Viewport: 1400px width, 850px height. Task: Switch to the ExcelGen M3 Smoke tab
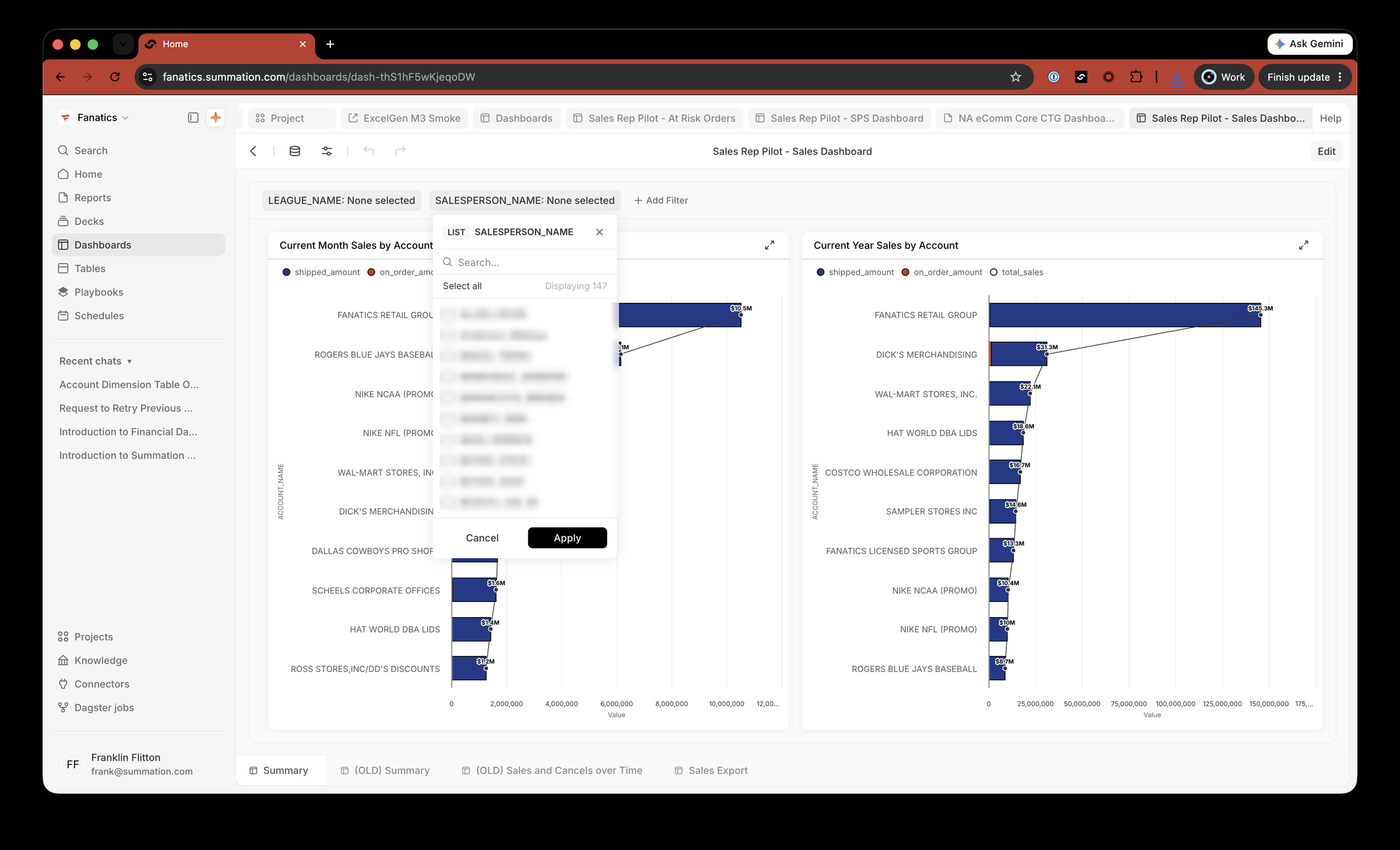pyautogui.click(x=405, y=118)
